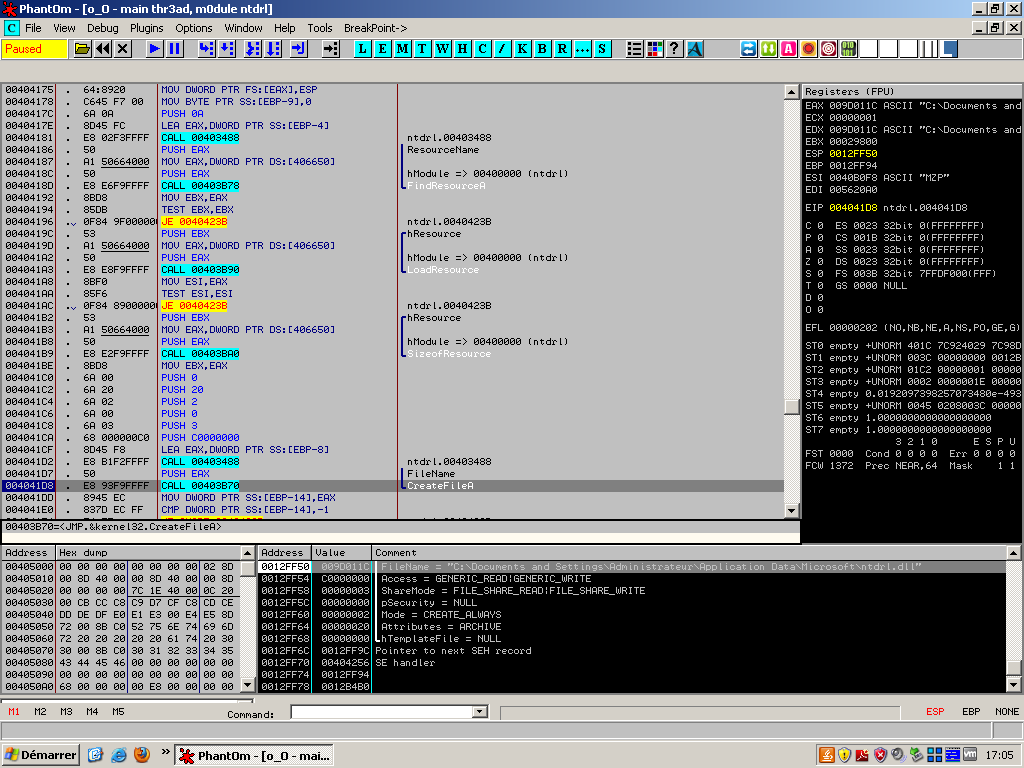1024x768 pixels.
Task: Expand the Command combo box dropdown
Action: click(480, 712)
